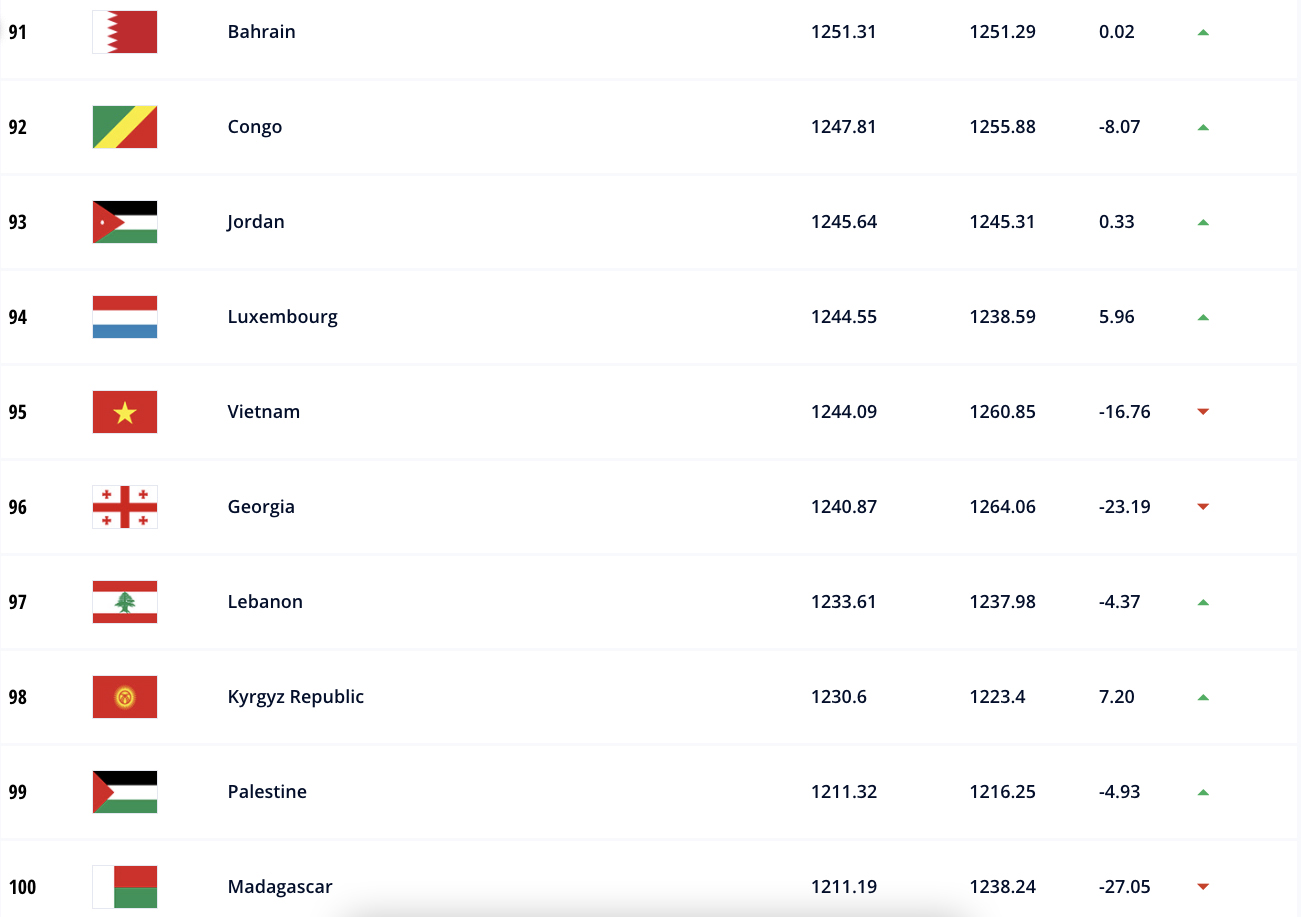Click Jordan's total points 1245.64

[844, 222]
